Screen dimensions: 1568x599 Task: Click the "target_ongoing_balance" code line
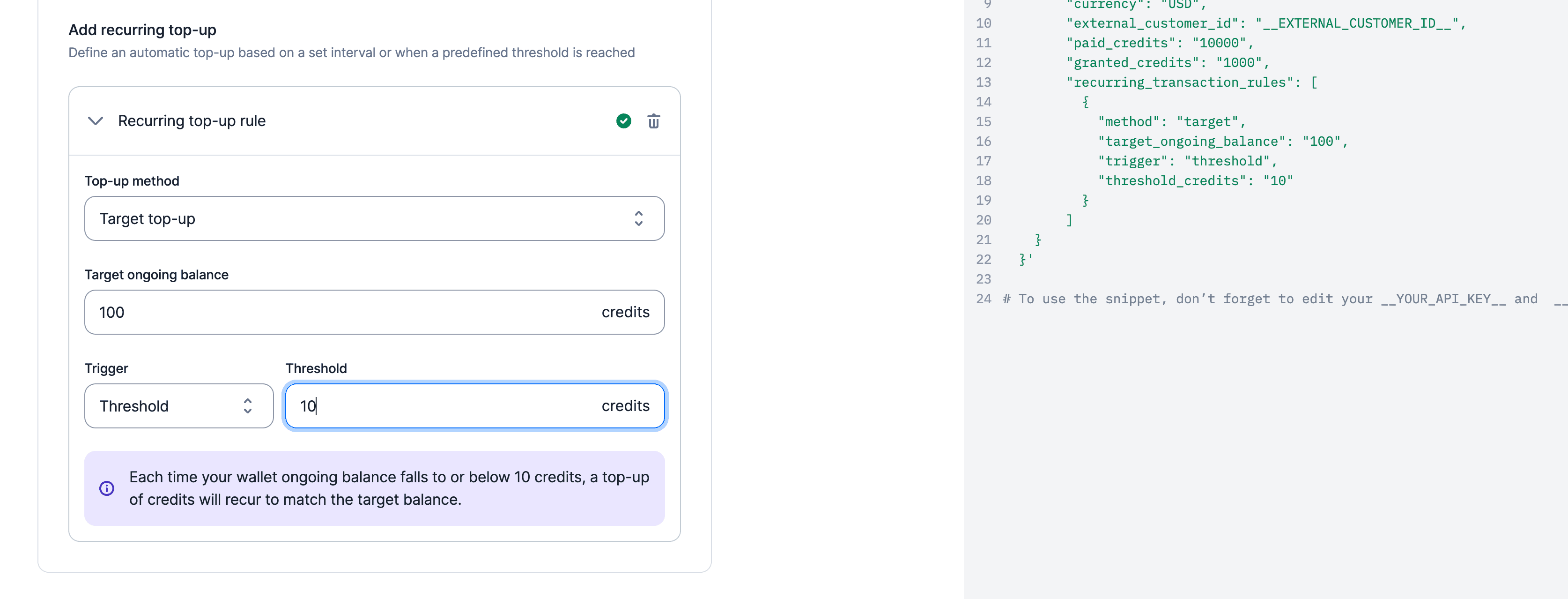point(1222,142)
